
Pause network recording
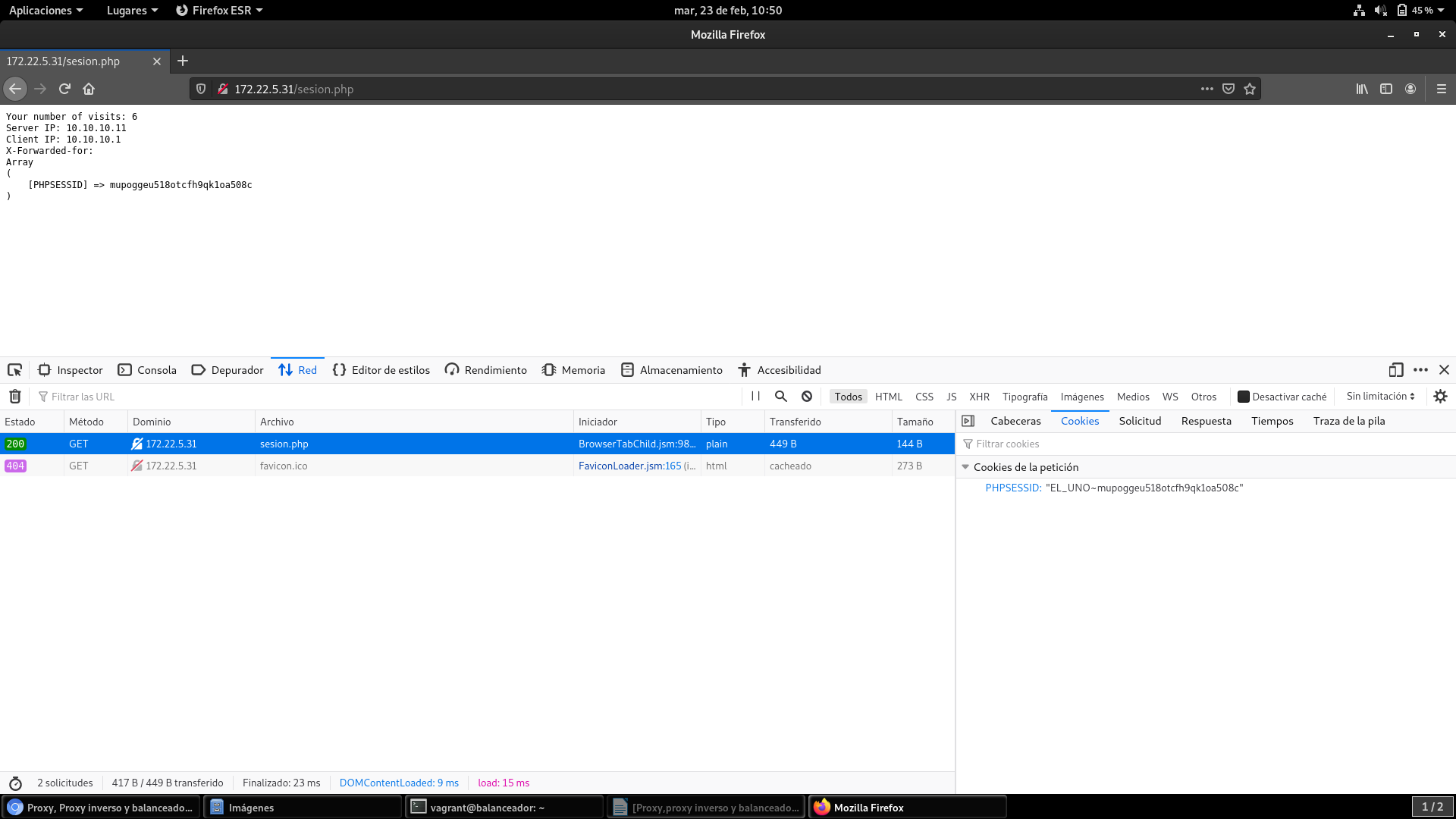coord(755,397)
